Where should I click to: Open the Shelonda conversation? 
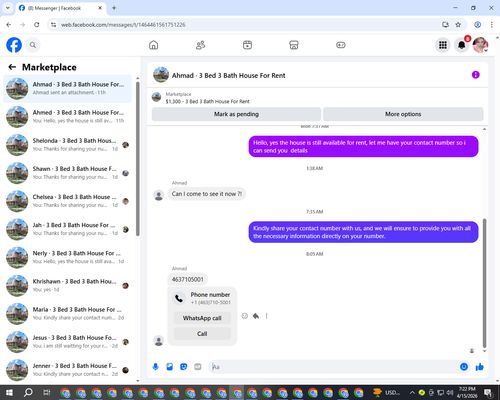click(x=68, y=145)
